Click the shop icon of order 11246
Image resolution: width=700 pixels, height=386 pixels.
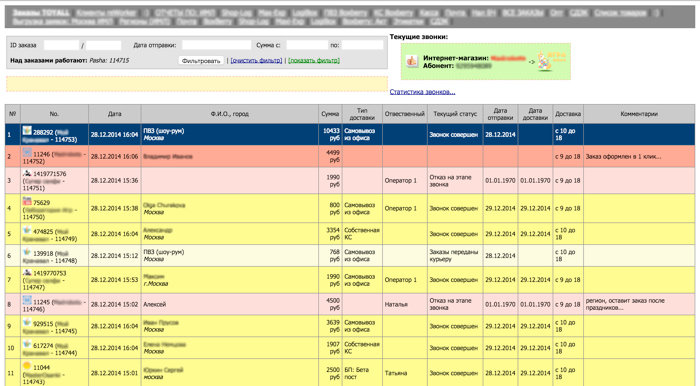27,153
